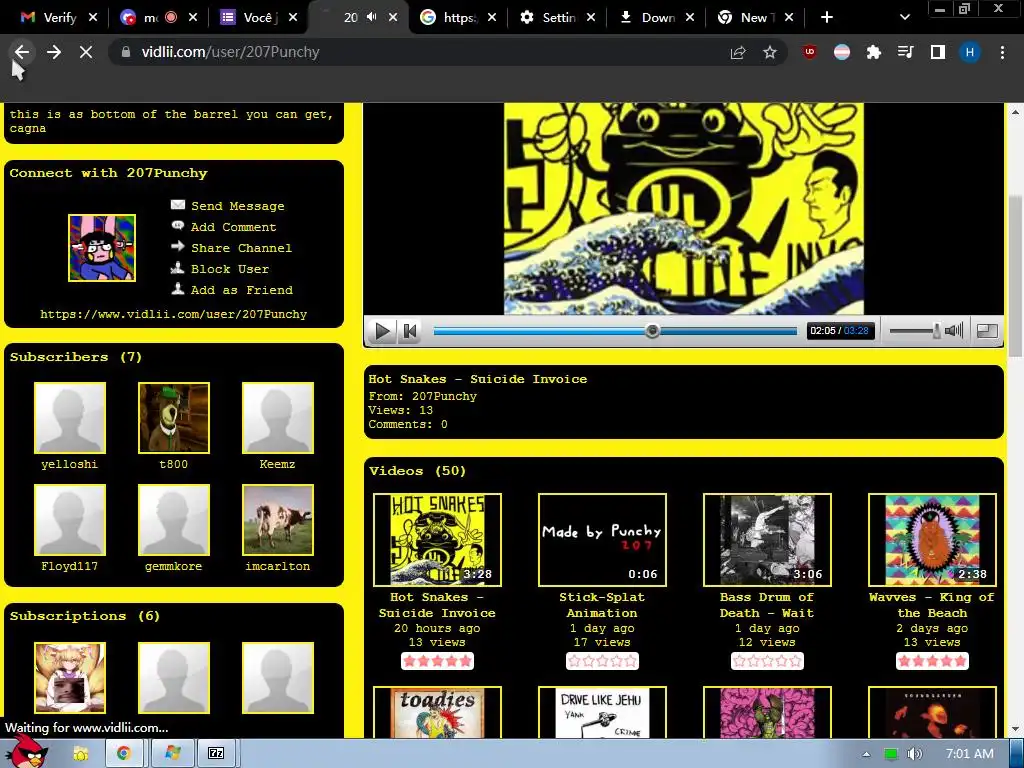Open the profile H avatar
Viewport: 1024px width, 768px height.
(x=970, y=52)
